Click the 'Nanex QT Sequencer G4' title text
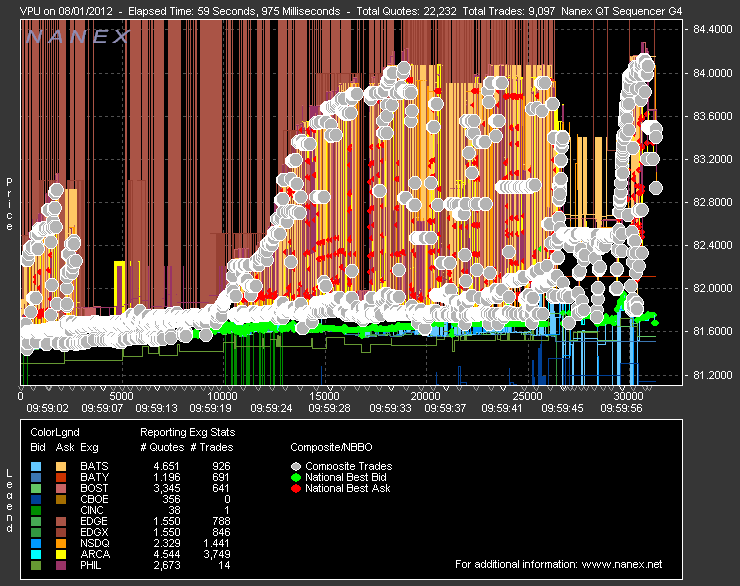Image resolution: width=740 pixels, height=586 pixels. click(622, 11)
